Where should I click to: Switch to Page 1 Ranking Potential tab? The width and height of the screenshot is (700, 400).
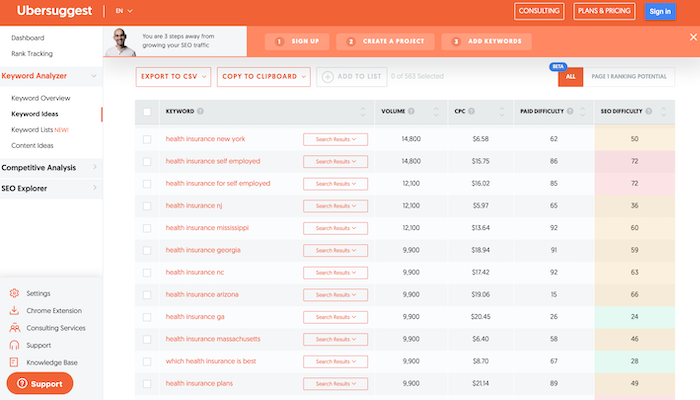pyautogui.click(x=629, y=77)
